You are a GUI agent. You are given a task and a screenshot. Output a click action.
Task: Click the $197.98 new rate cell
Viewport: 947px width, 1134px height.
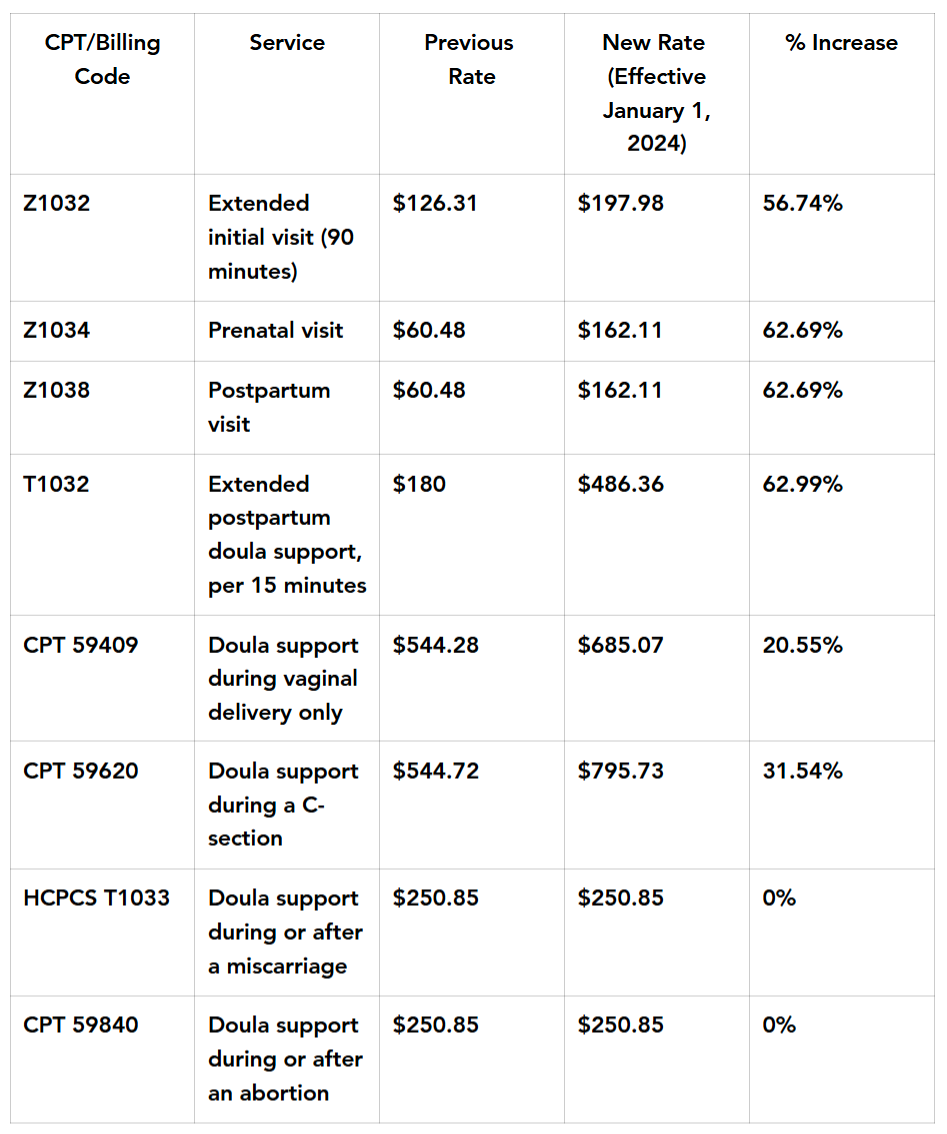[x=621, y=203]
